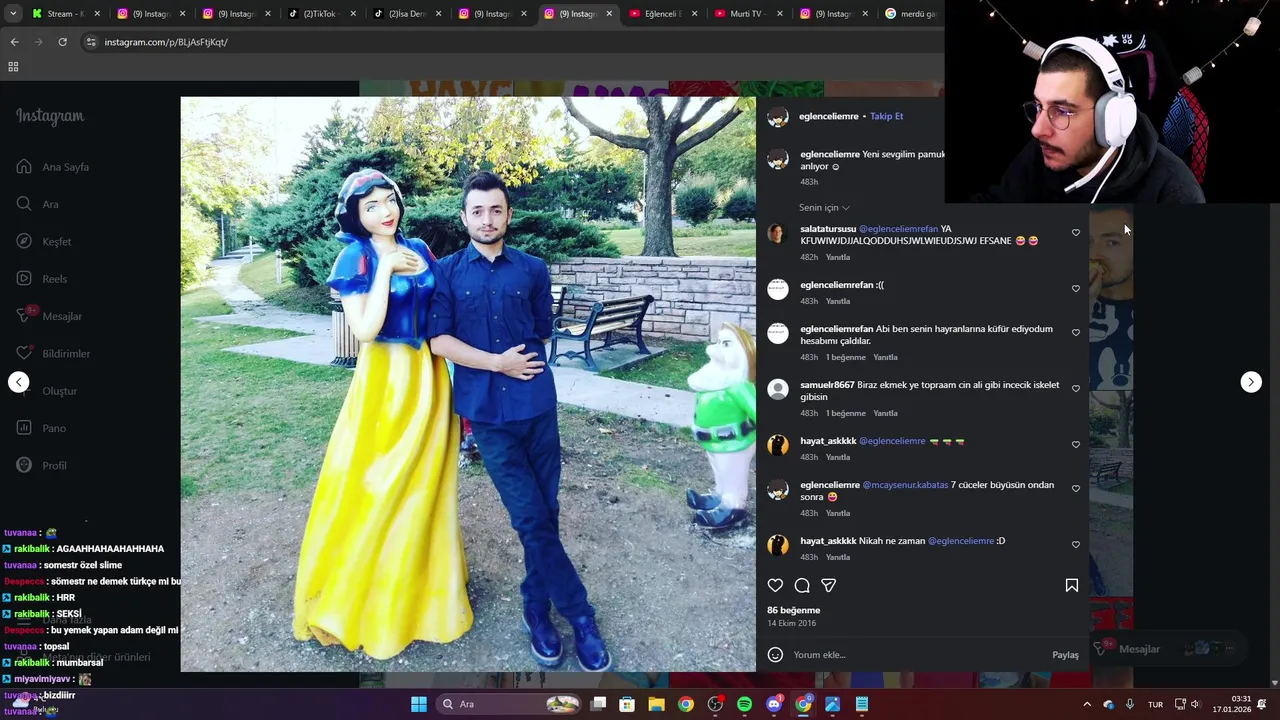Reply to samuelr8667's comment via Yanıtla

point(886,413)
